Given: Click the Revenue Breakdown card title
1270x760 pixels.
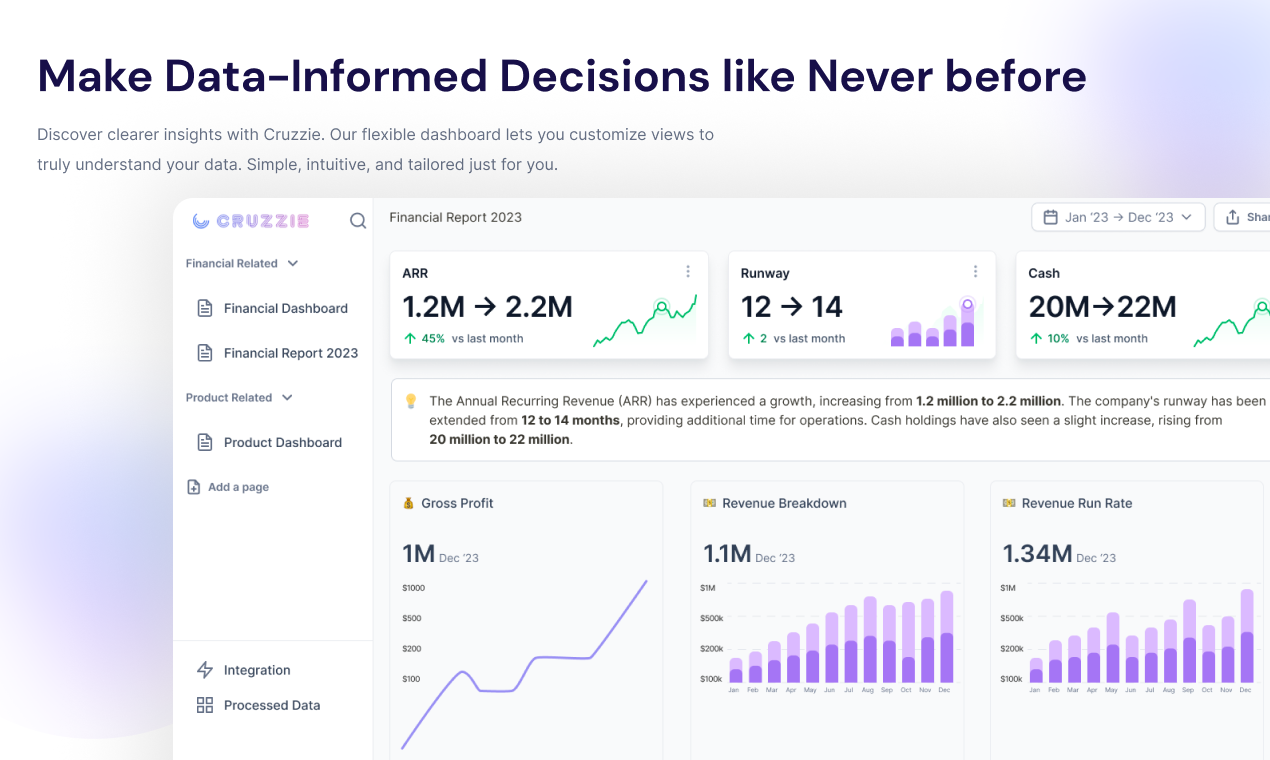Looking at the screenshot, I should tap(784, 503).
